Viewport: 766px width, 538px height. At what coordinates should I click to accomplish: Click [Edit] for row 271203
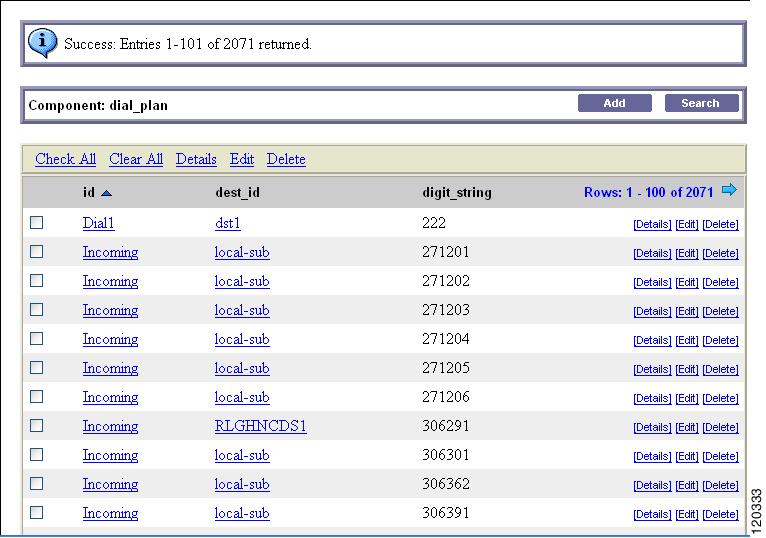point(687,311)
